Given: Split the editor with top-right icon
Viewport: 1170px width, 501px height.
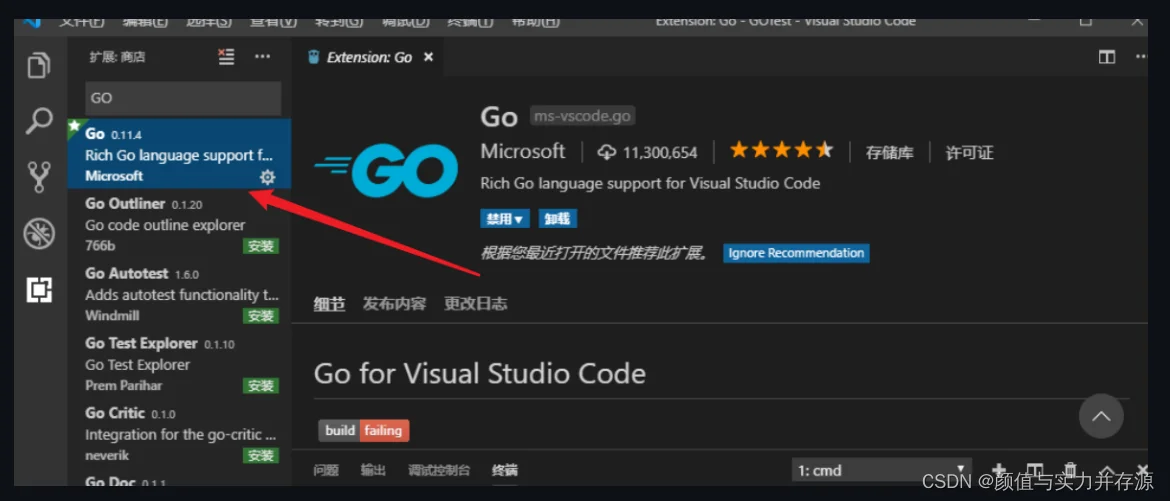Looking at the screenshot, I should (x=1107, y=57).
